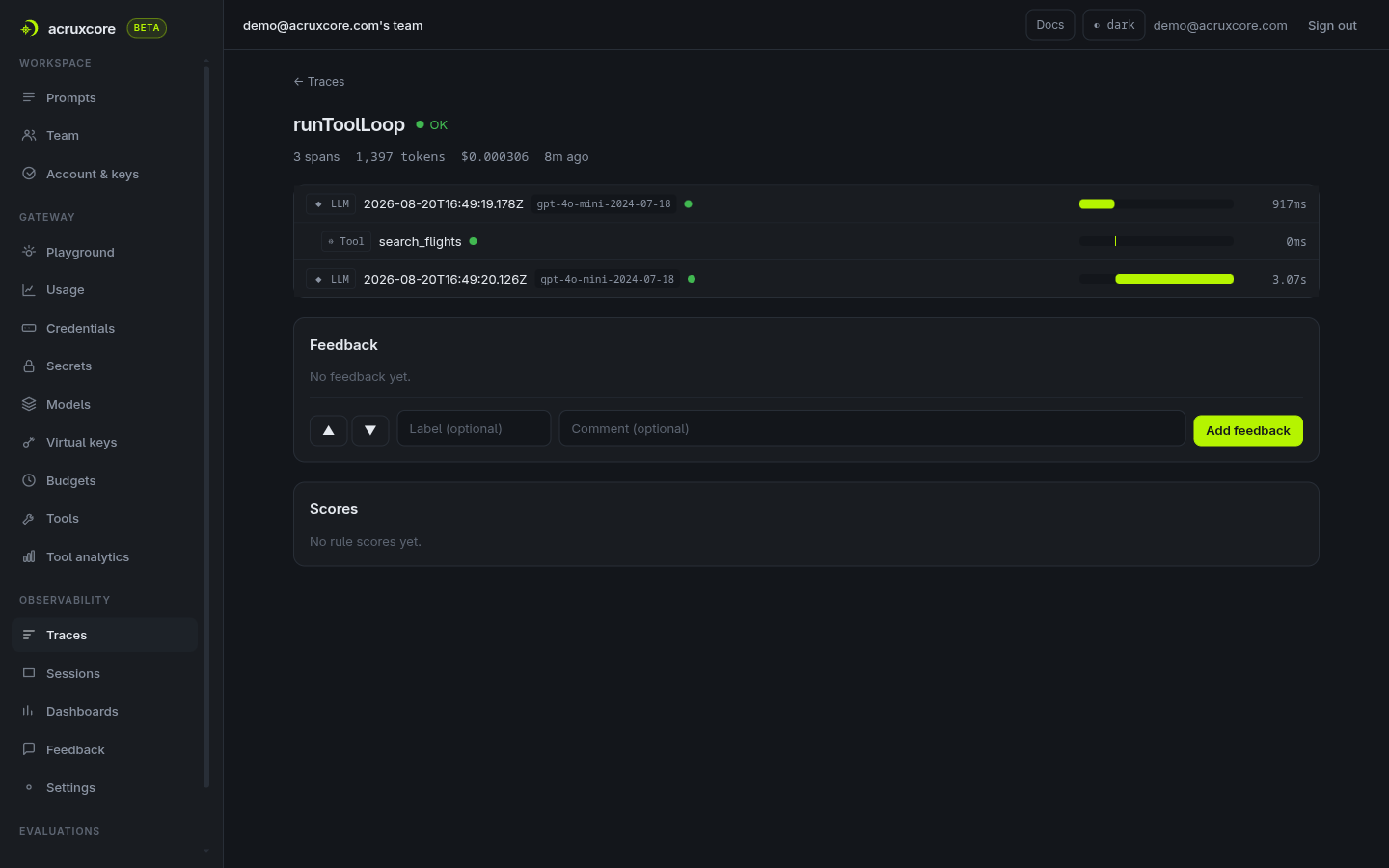The height and width of the screenshot is (868, 1389).
Task: Submit with the Add feedback button
Action: tap(1248, 430)
